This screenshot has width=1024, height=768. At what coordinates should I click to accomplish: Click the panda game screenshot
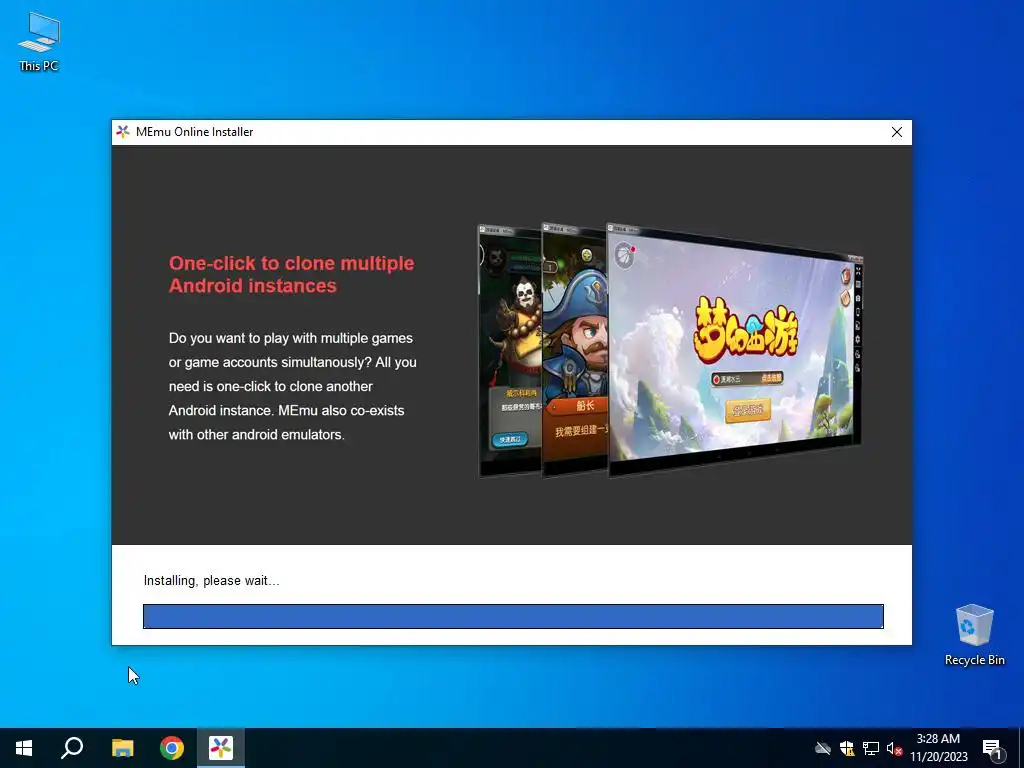point(511,351)
